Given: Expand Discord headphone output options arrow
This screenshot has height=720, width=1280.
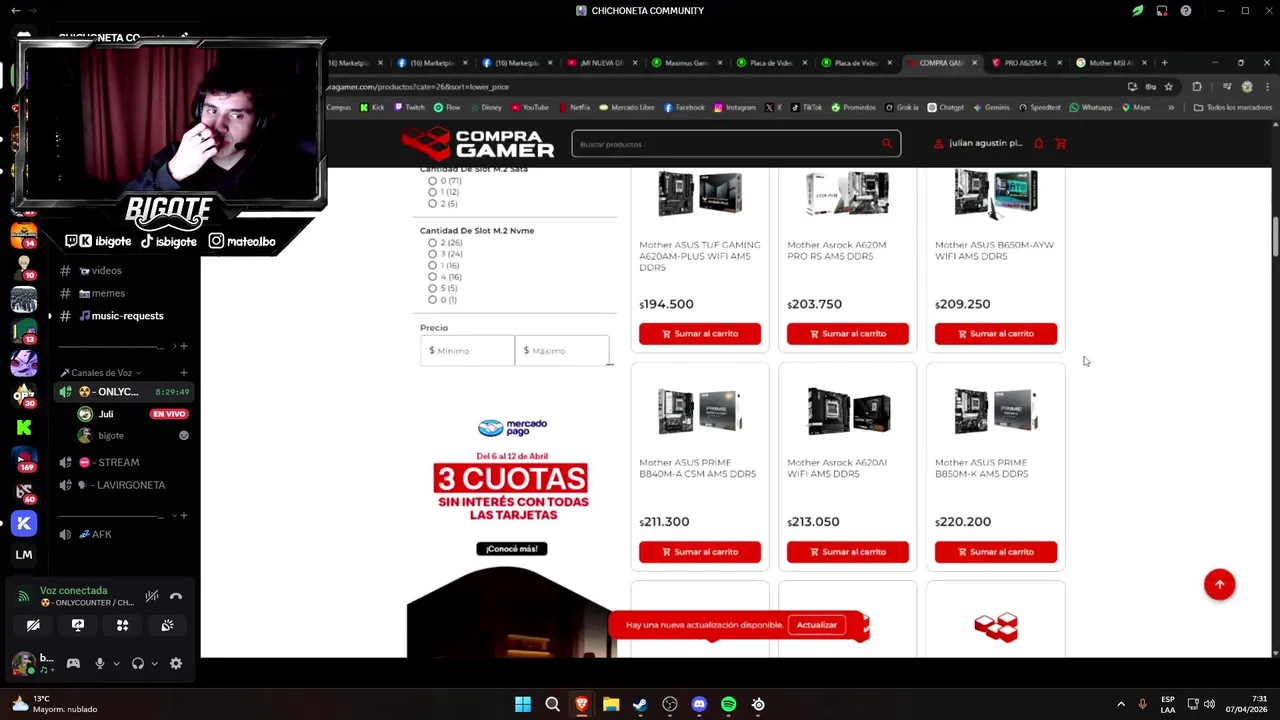Looking at the screenshot, I should coord(154,663).
